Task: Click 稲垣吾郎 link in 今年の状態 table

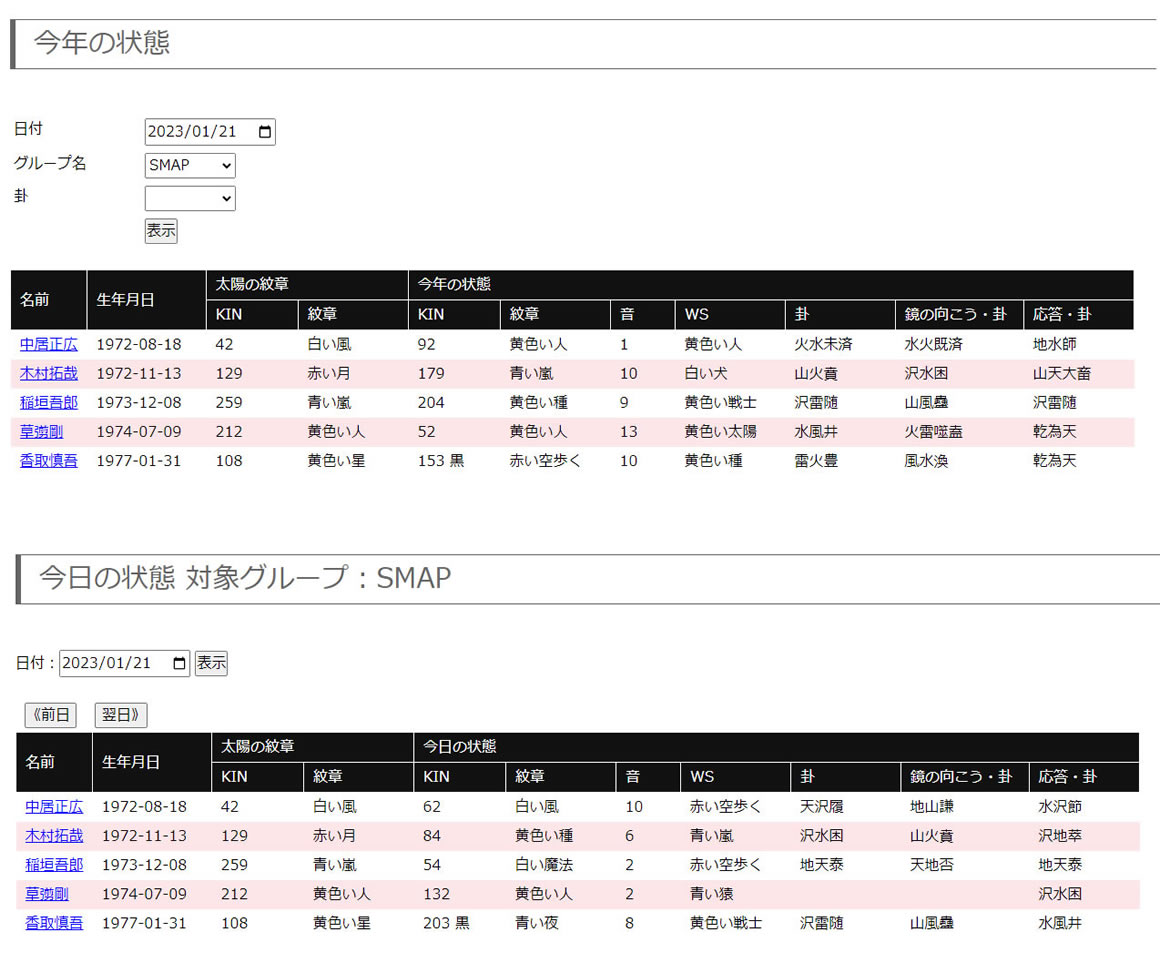Action: pyautogui.click(x=49, y=402)
